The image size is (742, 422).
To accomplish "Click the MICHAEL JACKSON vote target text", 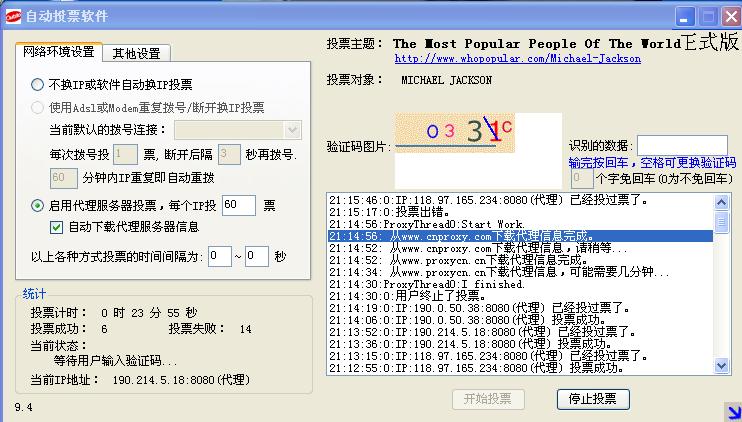I will (x=447, y=80).
